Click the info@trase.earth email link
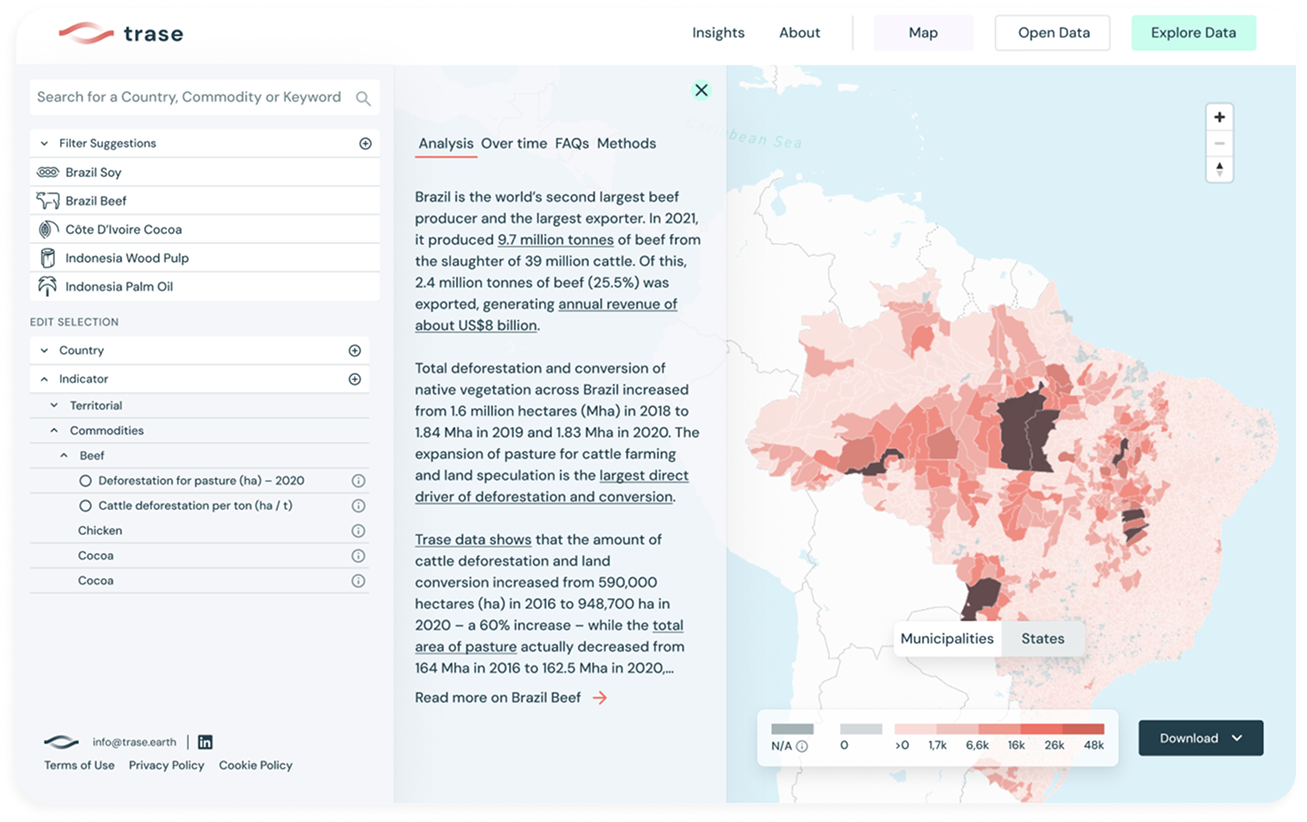 pos(134,742)
